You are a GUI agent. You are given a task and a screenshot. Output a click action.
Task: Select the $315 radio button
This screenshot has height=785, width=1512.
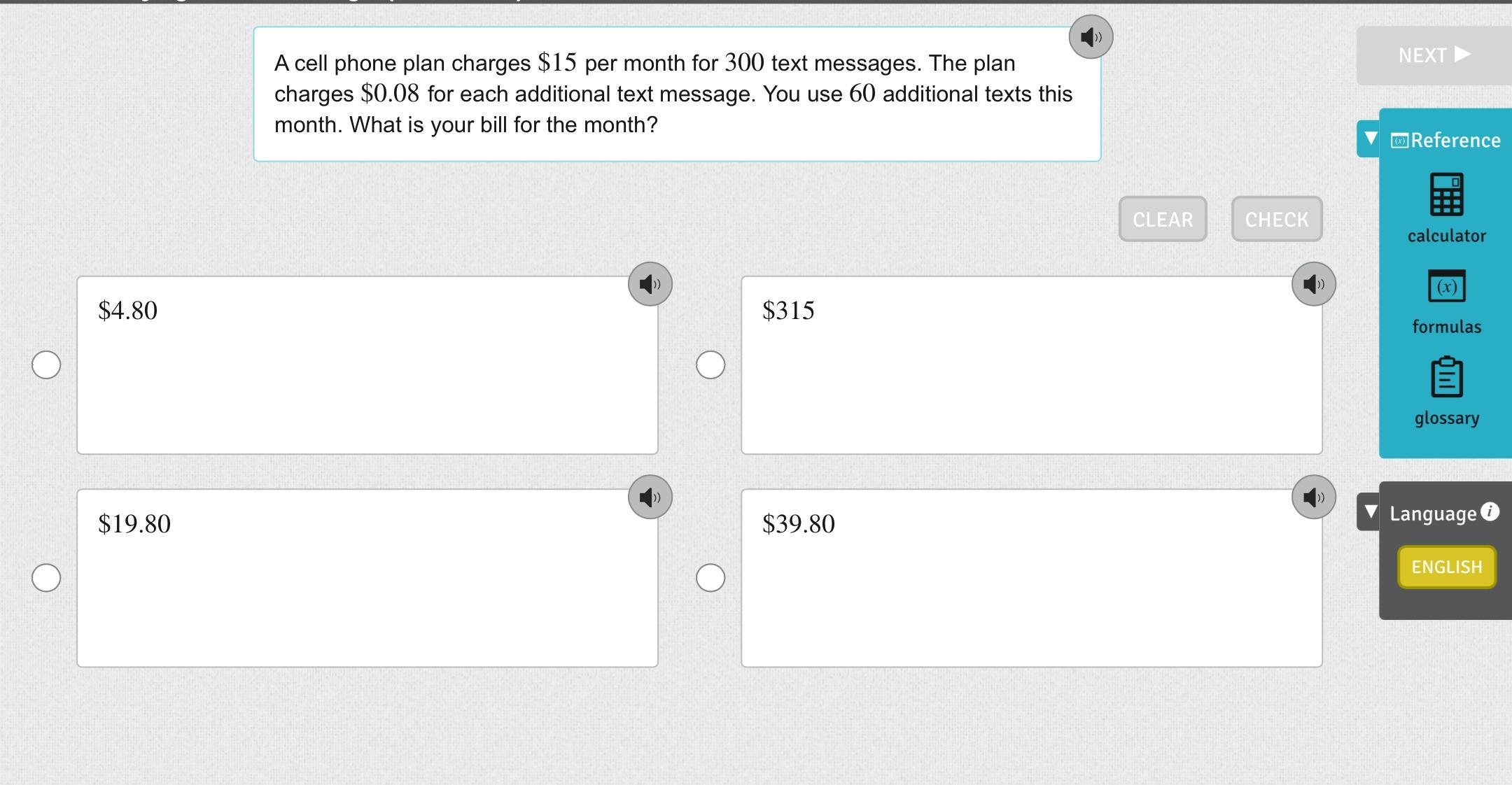tap(710, 365)
